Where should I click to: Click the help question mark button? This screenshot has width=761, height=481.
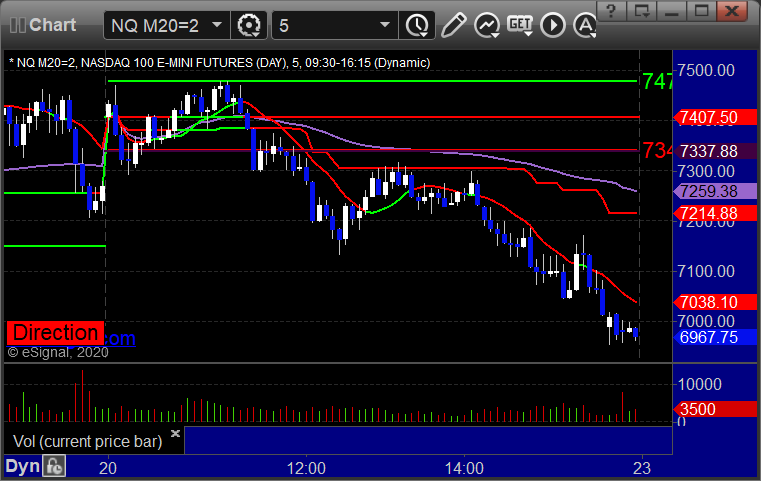611,10
